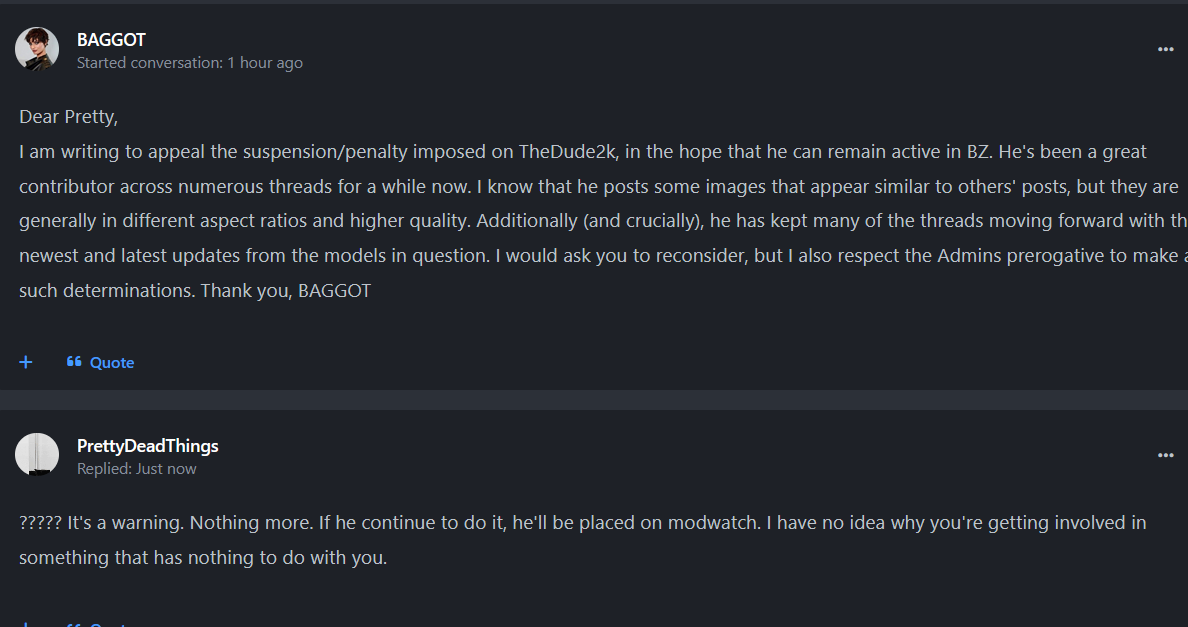This screenshot has height=627, width=1188.
Task: Click the Quote button under BAGGOT's message
Action: [101, 362]
